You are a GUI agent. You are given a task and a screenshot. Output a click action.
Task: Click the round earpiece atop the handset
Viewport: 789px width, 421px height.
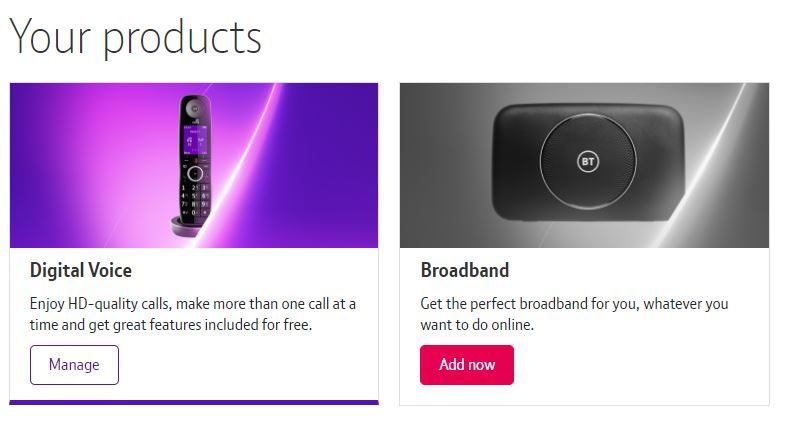tap(195, 107)
